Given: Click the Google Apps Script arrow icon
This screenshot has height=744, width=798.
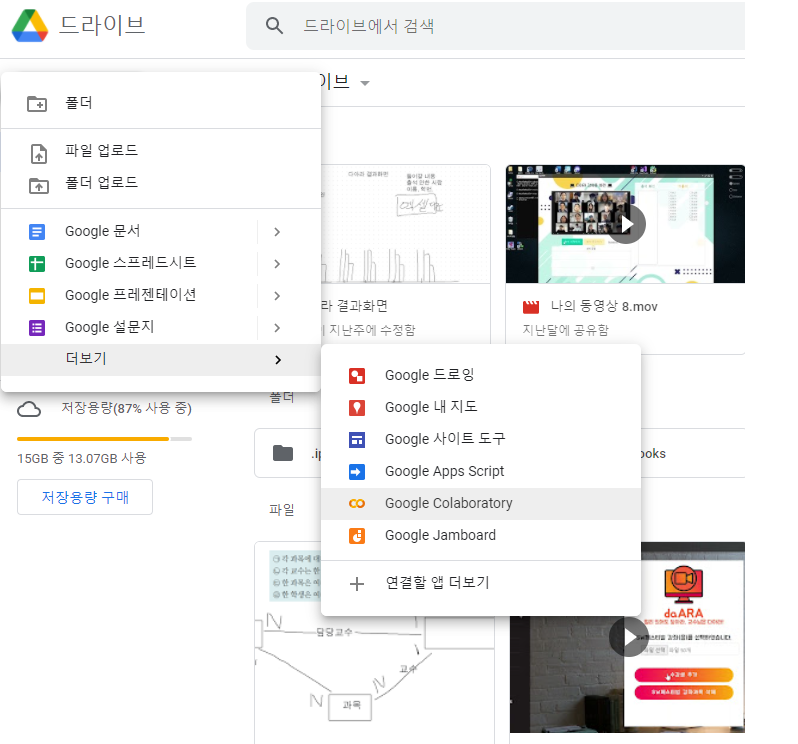Looking at the screenshot, I should tap(357, 472).
